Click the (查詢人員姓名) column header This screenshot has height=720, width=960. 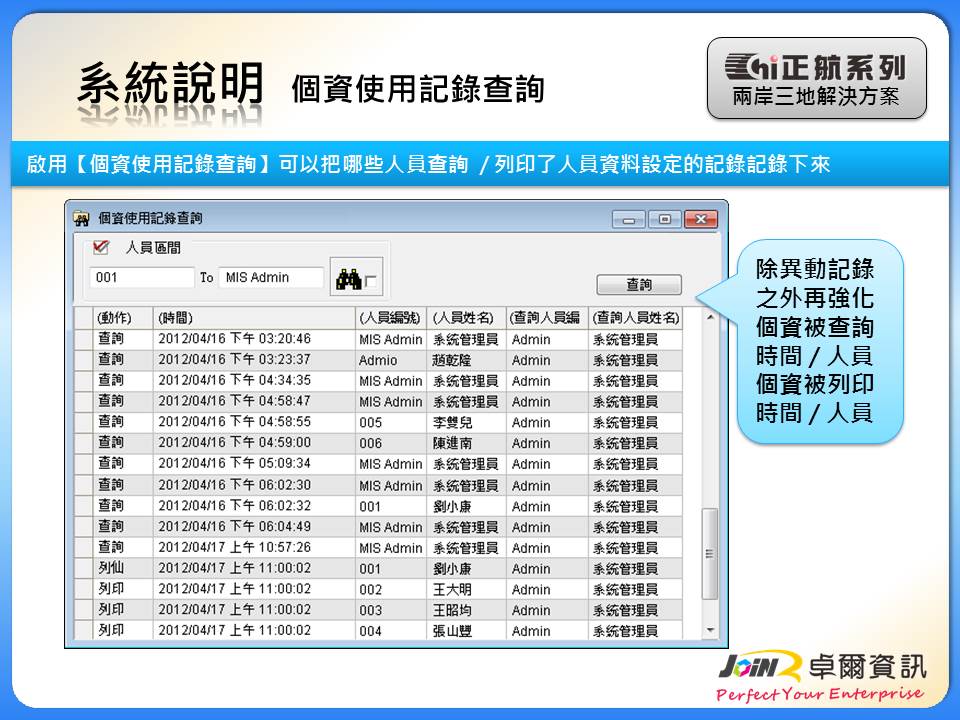tap(636, 317)
